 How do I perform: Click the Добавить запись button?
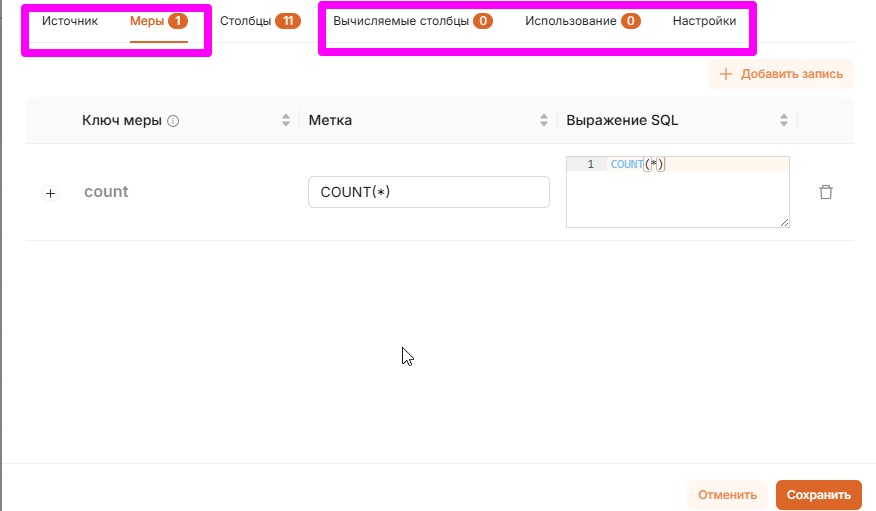(x=781, y=74)
